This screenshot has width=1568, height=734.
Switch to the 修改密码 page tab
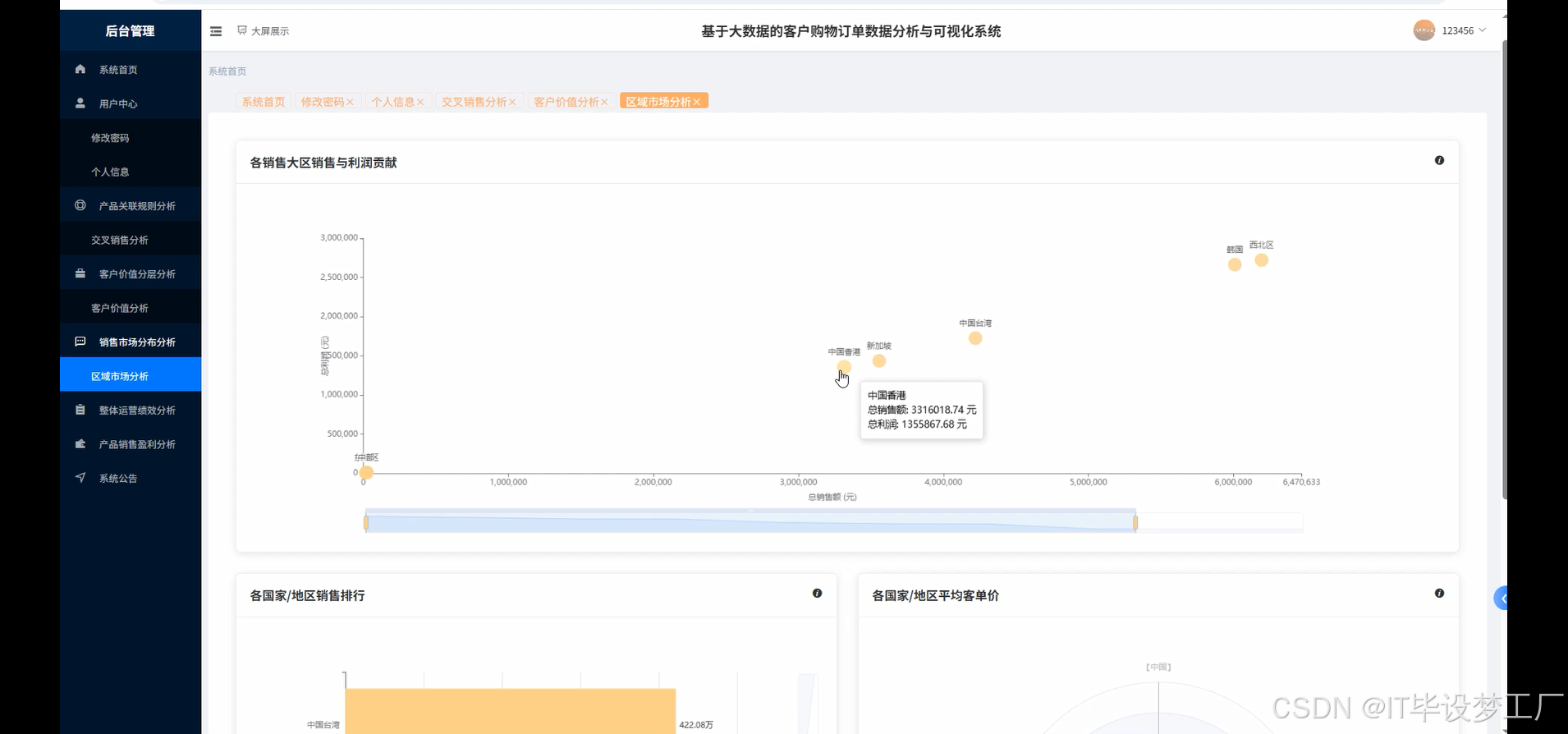click(x=322, y=102)
